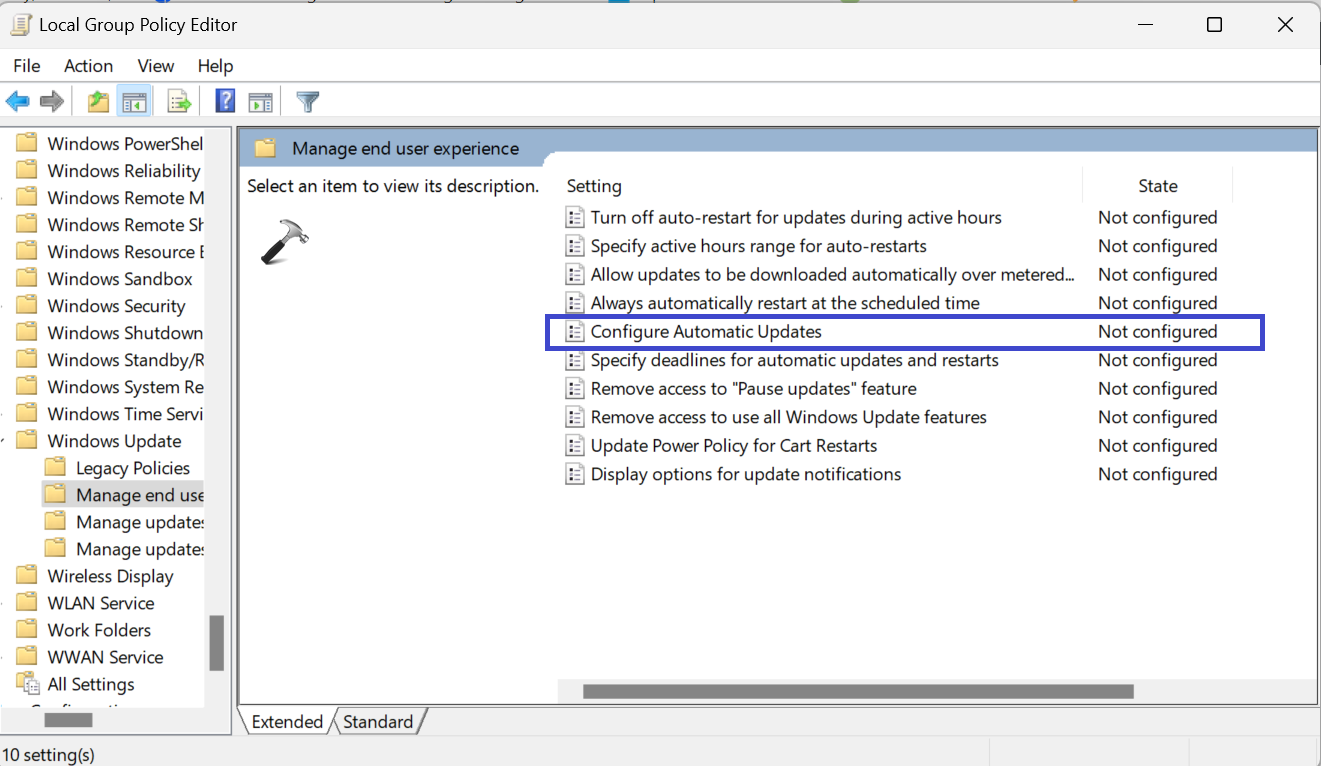Click the horizontal scrollbar thumb under the console tree

(68, 720)
